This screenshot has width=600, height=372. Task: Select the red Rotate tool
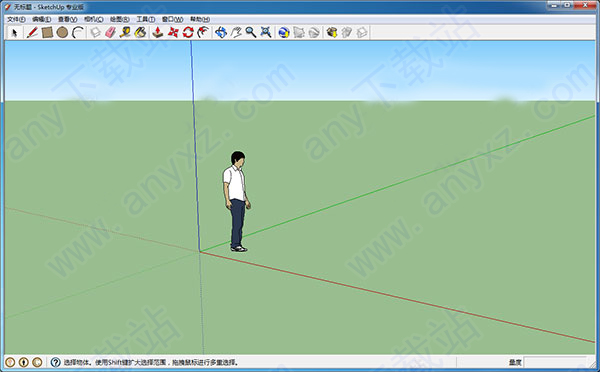pos(188,33)
